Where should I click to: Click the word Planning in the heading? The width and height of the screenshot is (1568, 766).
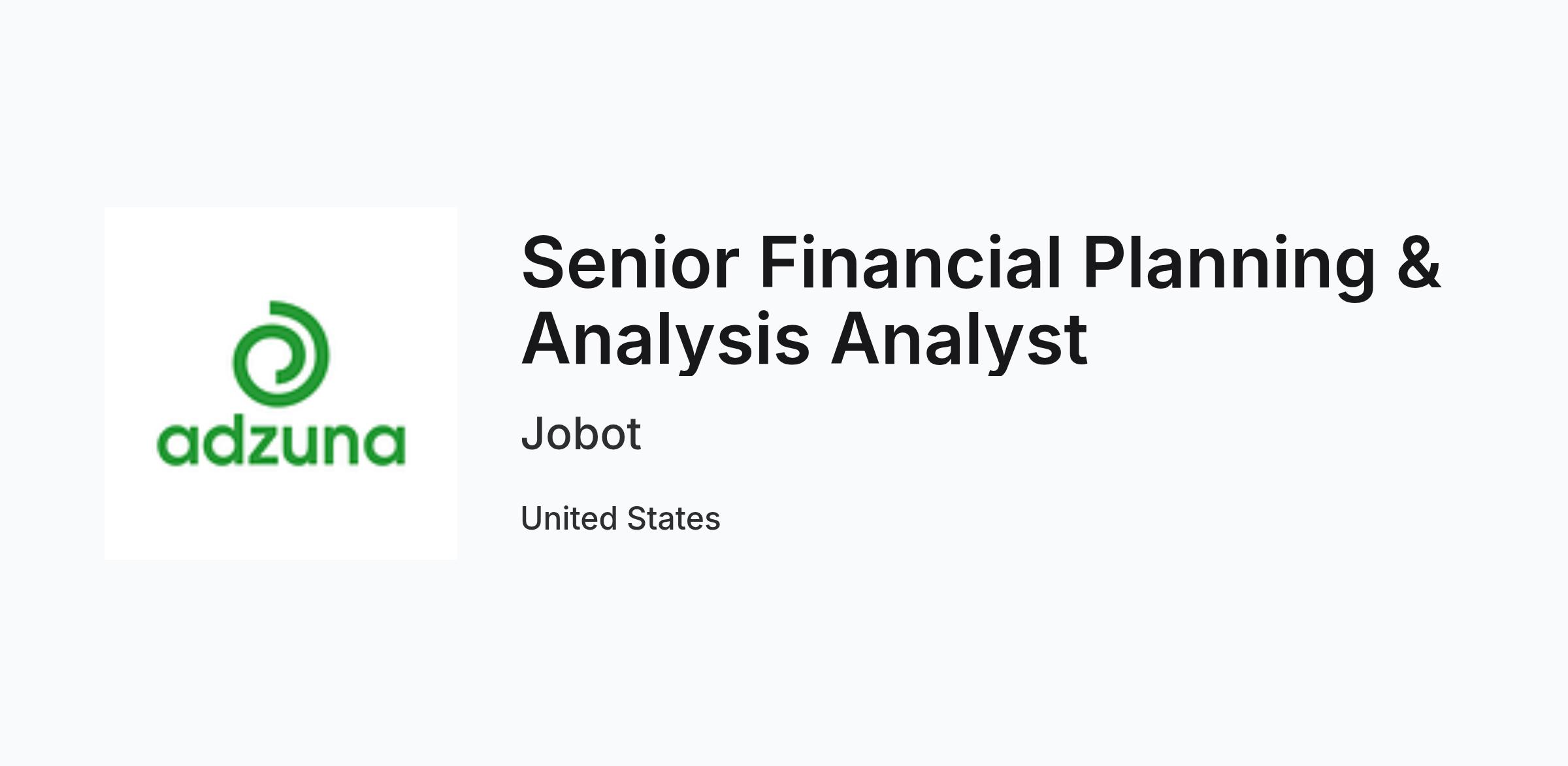(1230, 268)
